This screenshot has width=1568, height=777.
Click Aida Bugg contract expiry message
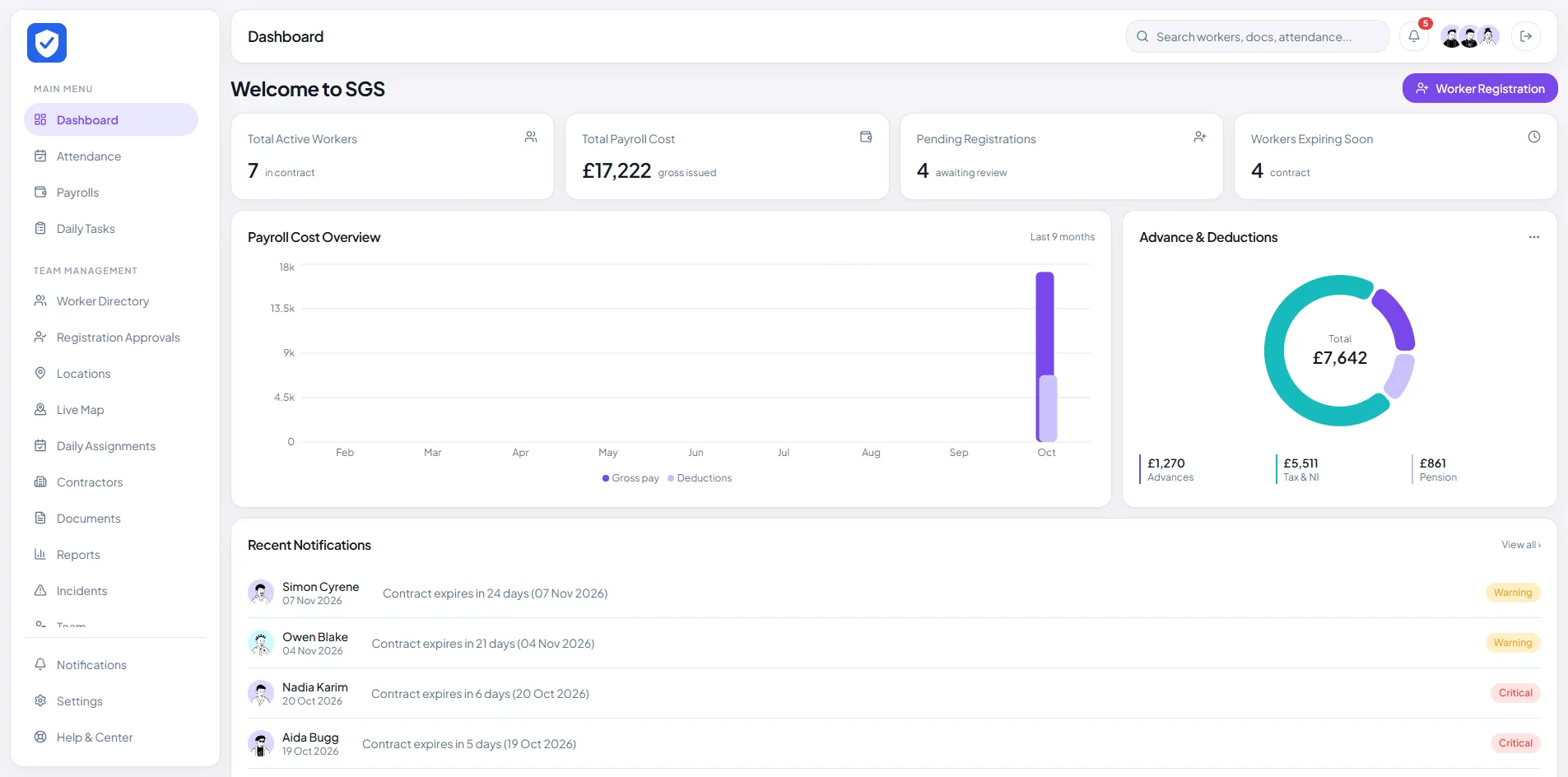tap(469, 744)
